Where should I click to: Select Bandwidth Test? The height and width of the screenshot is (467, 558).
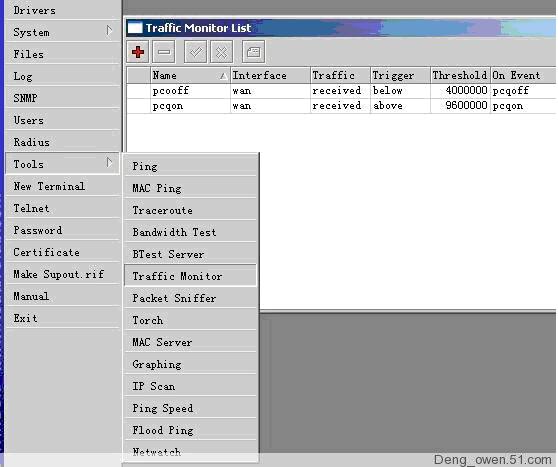(190, 232)
